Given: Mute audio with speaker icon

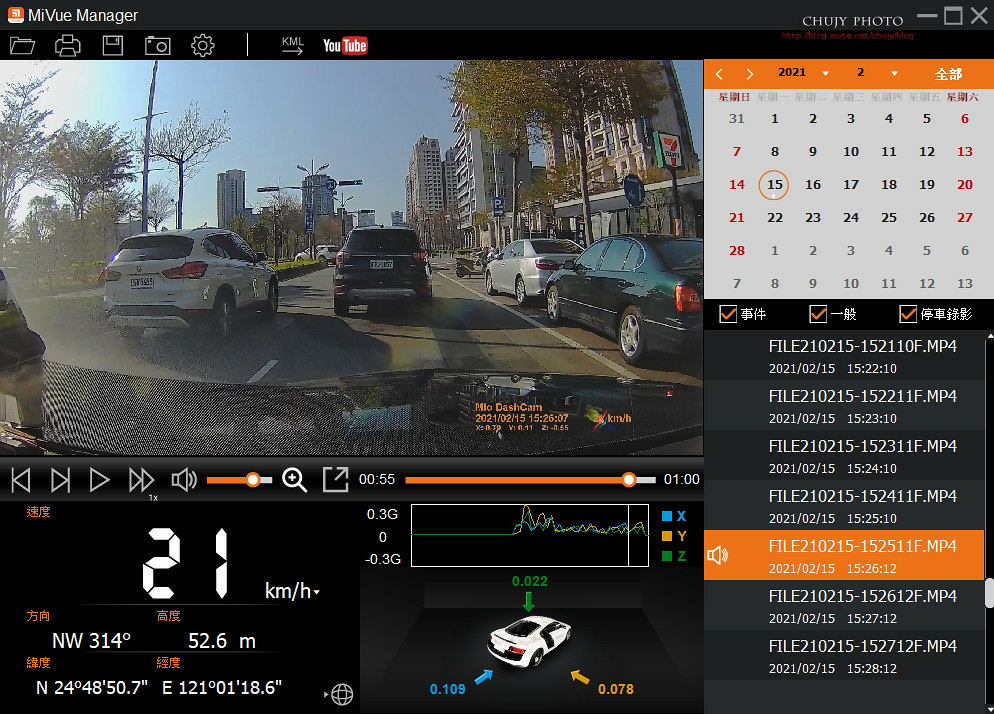Looking at the screenshot, I should pyautogui.click(x=184, y=480).
